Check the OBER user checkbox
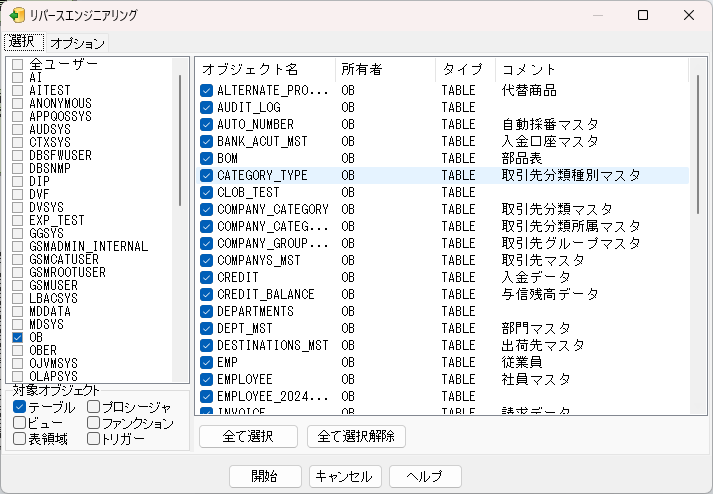The image size is (713, 494). pyautogui.click(x=18, y=350)
